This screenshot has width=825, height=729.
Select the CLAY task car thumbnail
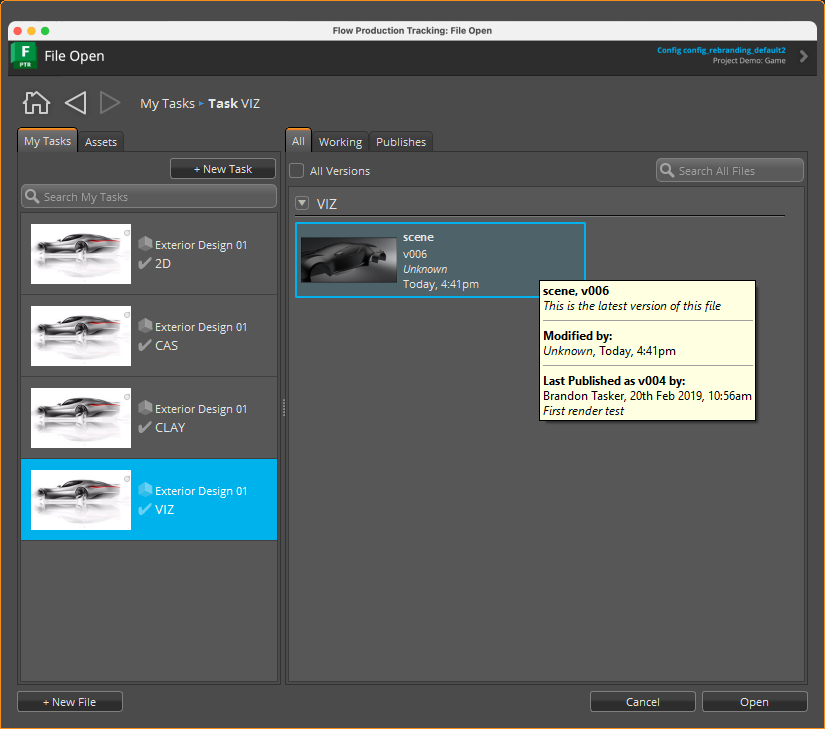point(81,418)
